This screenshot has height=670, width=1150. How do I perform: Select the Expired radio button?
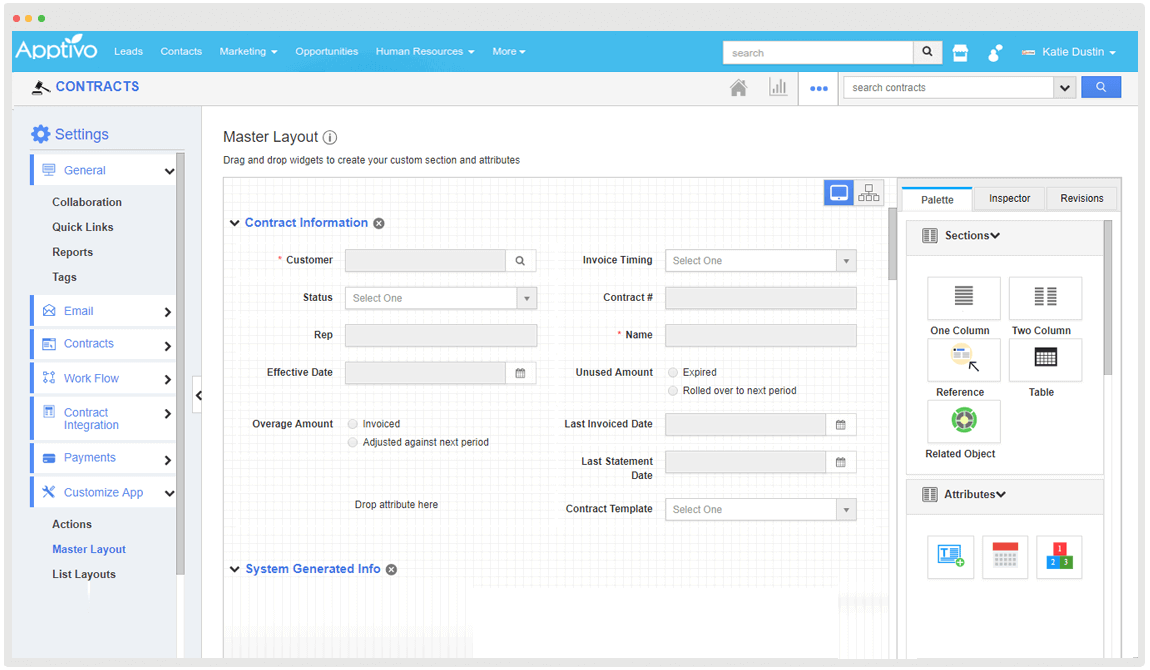click(x=673, y=373)
